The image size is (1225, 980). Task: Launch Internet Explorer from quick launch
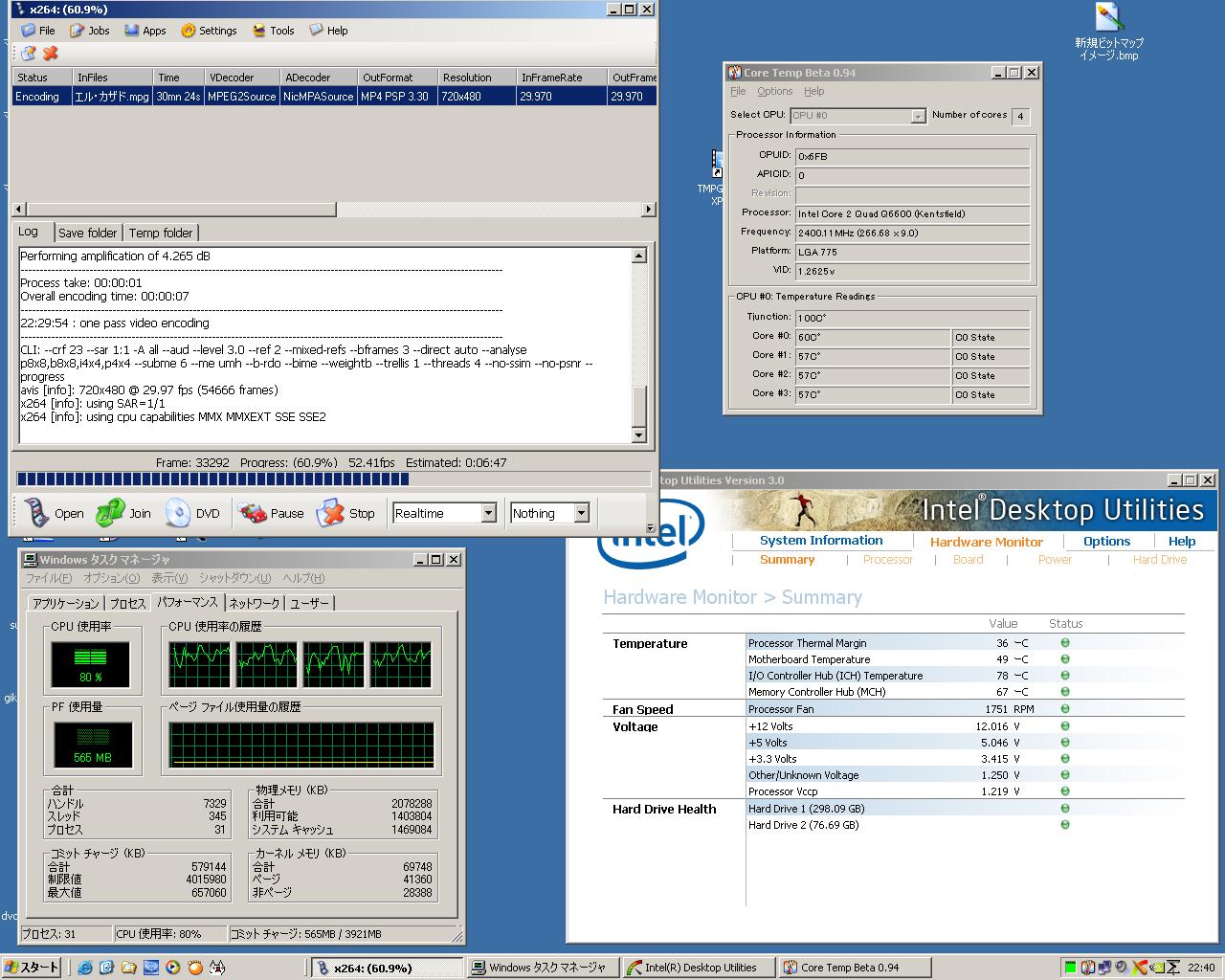point(85,968)
